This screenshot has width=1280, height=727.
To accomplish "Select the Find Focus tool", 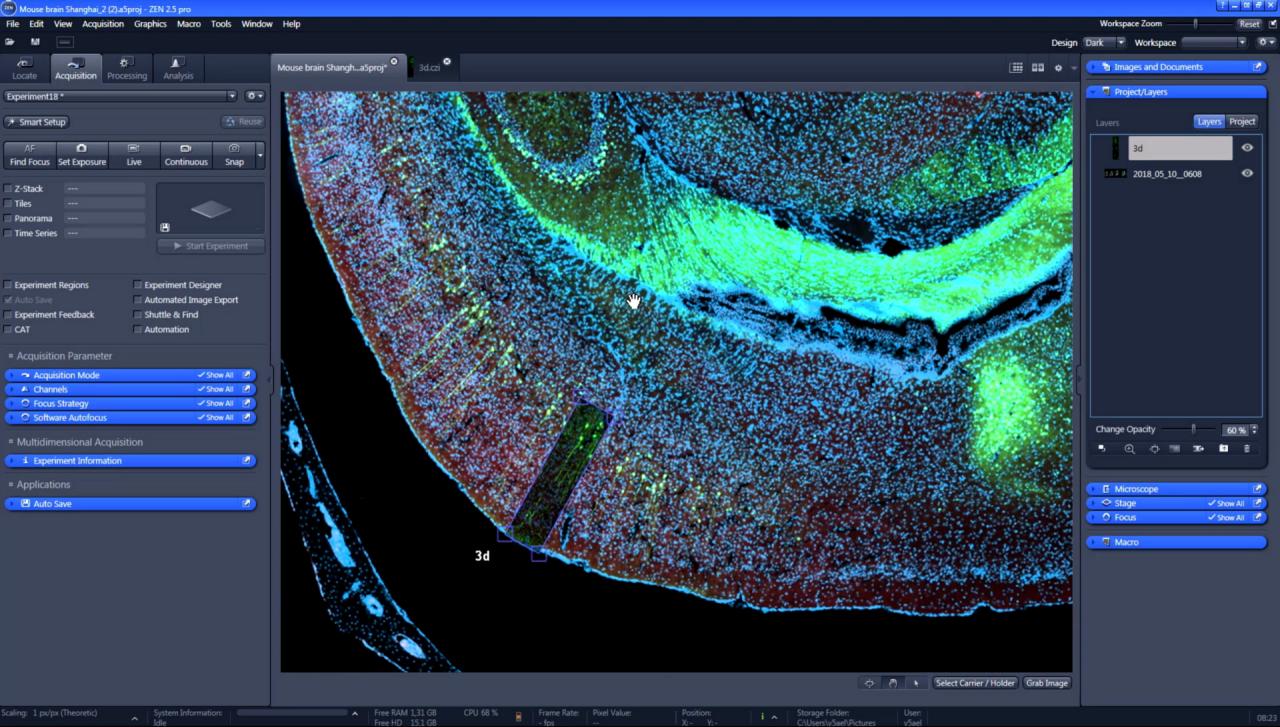I will coord(29,155).
